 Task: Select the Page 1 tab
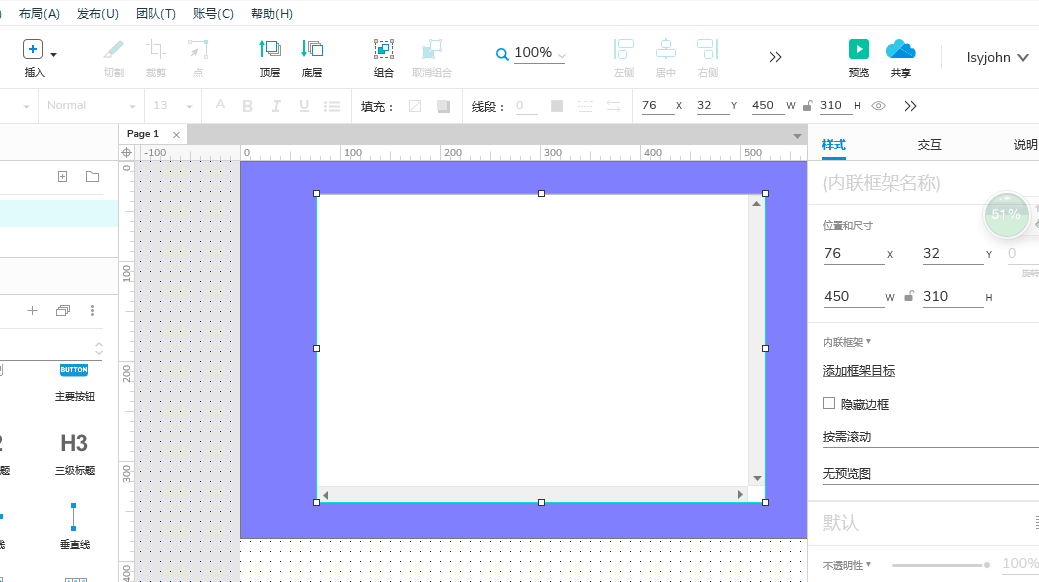point(142,134)
